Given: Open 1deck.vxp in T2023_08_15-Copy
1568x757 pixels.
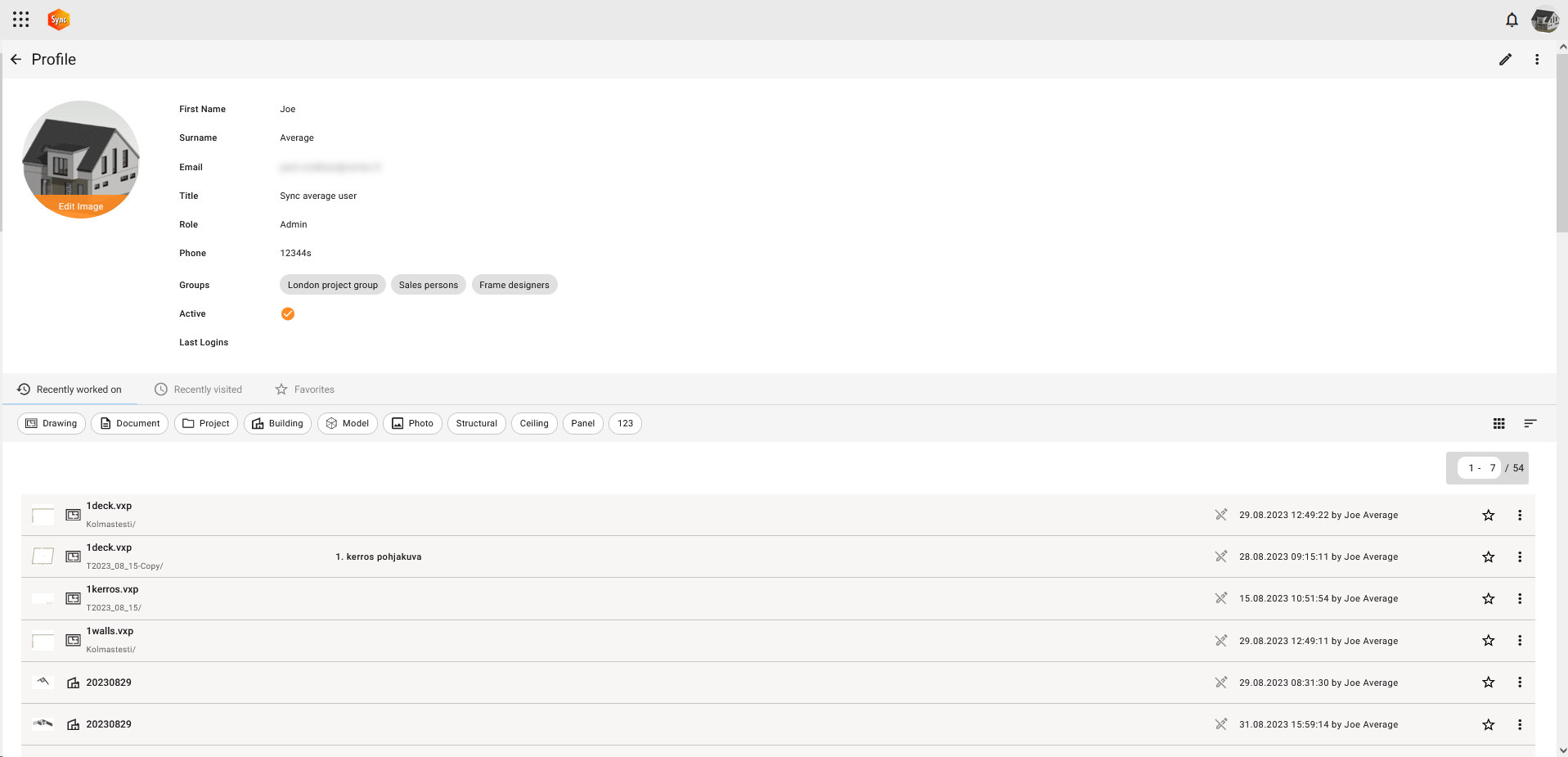Looking at the screenshot, I should (x=109, y=547).
